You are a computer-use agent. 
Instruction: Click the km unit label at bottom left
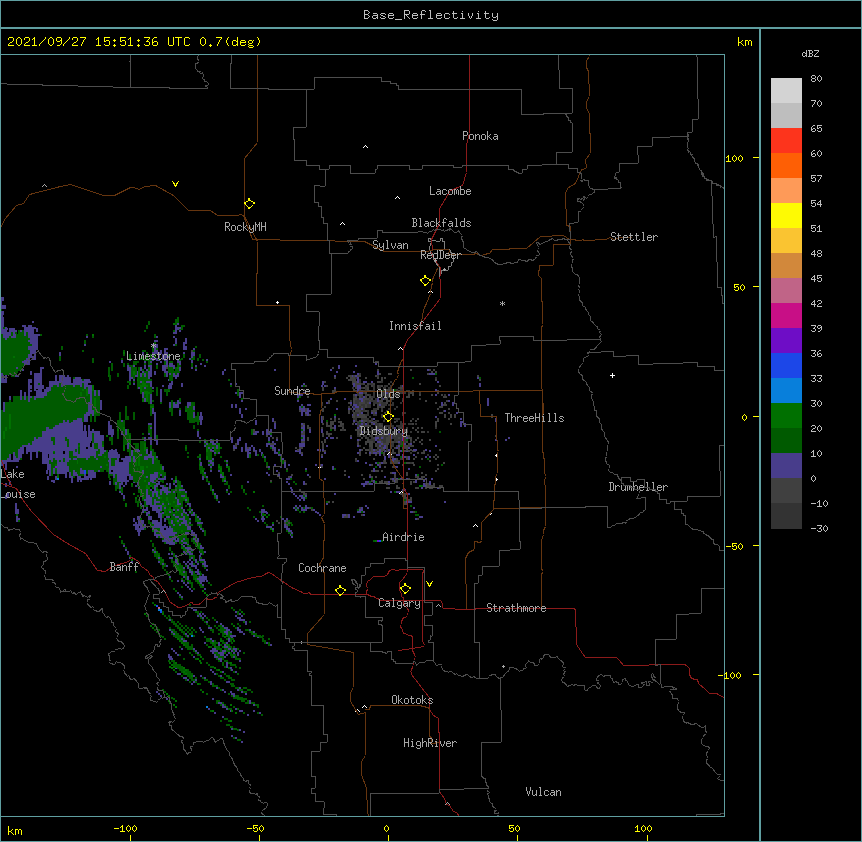[15, 830]
